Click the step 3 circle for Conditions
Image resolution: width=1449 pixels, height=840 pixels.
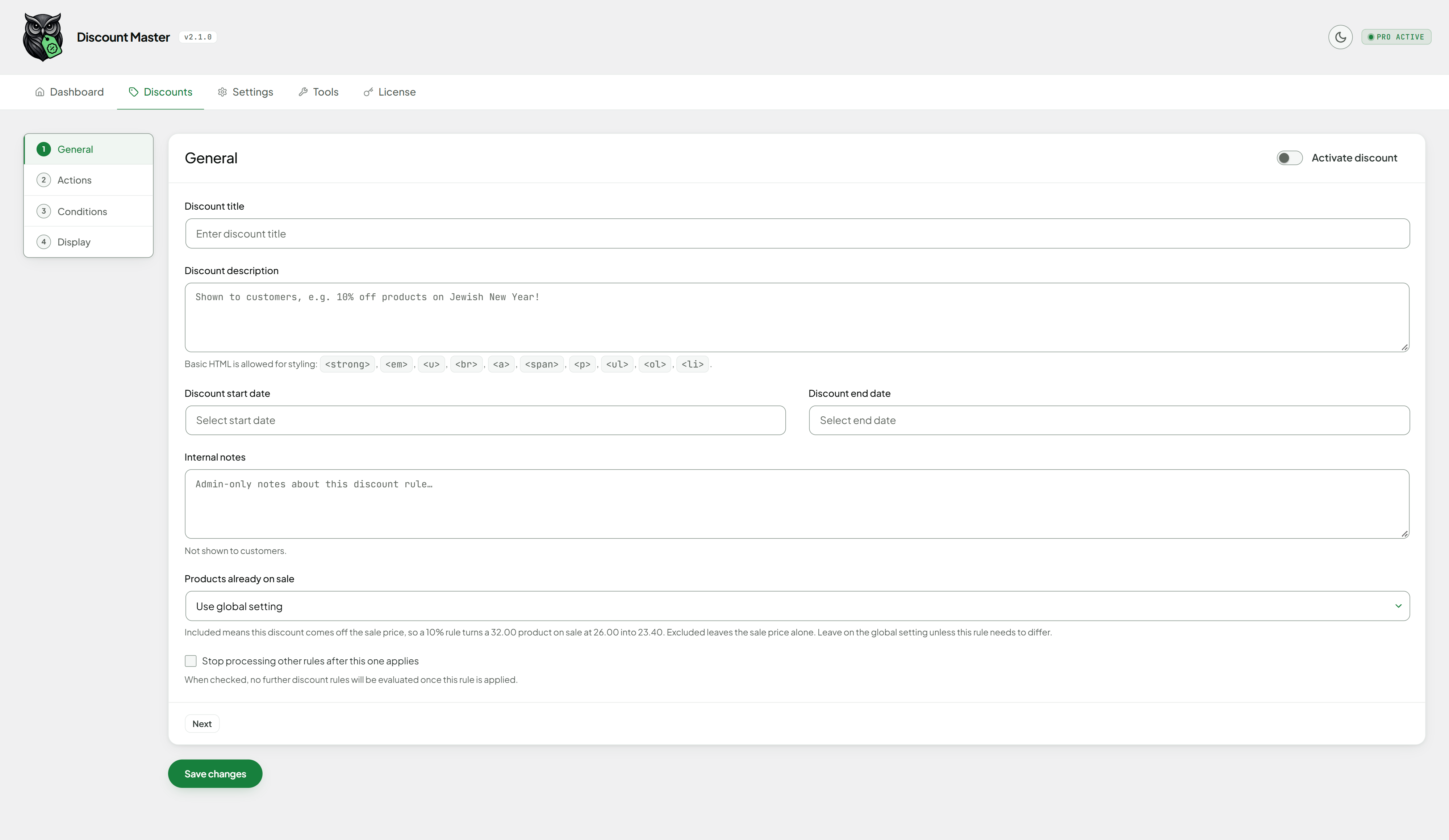tap(44, 211)
